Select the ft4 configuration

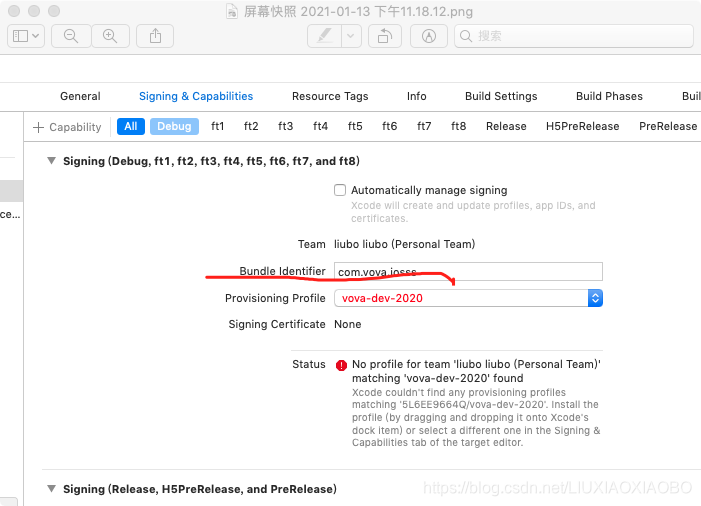(321, 126)
